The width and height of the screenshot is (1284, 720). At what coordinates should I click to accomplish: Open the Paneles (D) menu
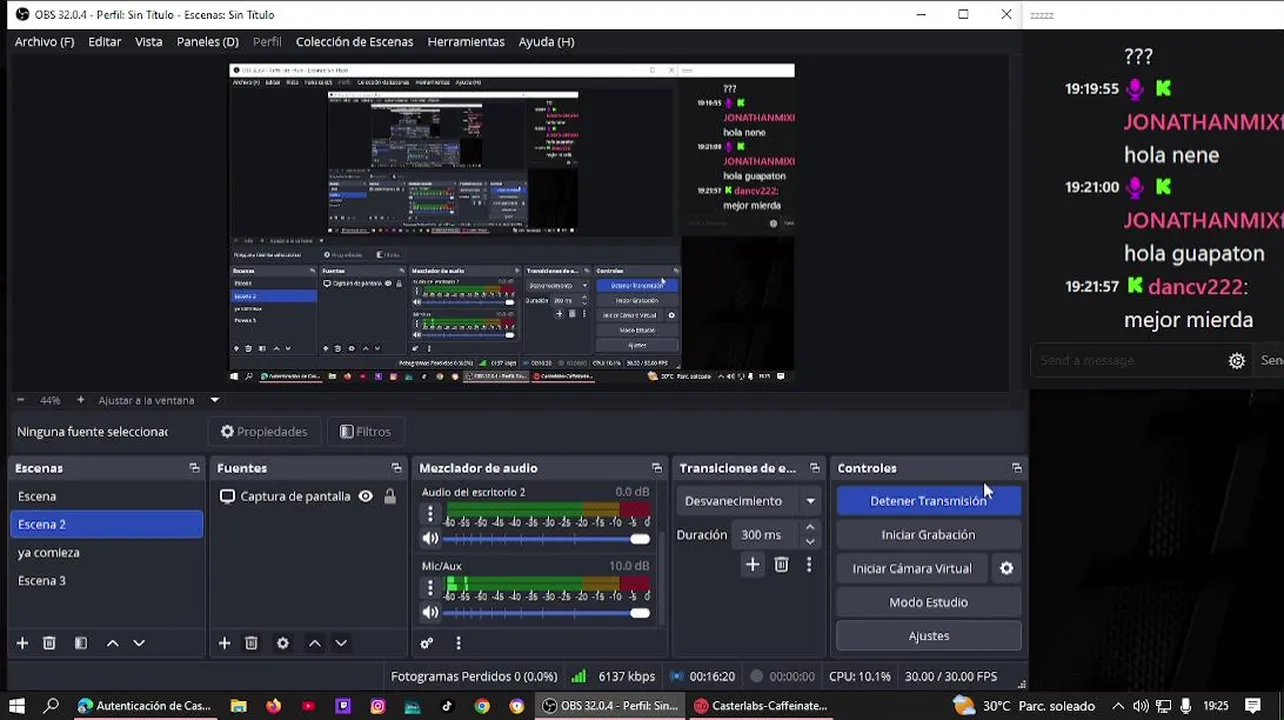click(x=207, y=42)
